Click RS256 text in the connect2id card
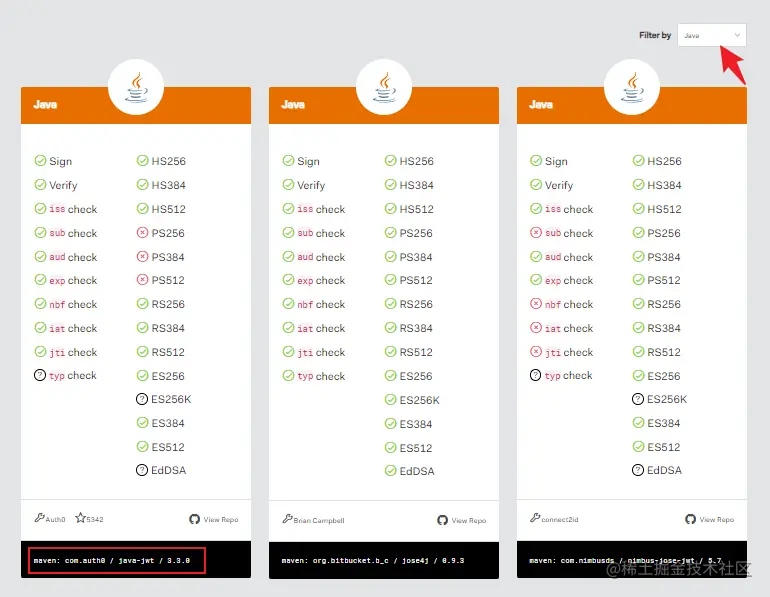This screenshot has width=770, height=597. [x=664, y=304]
